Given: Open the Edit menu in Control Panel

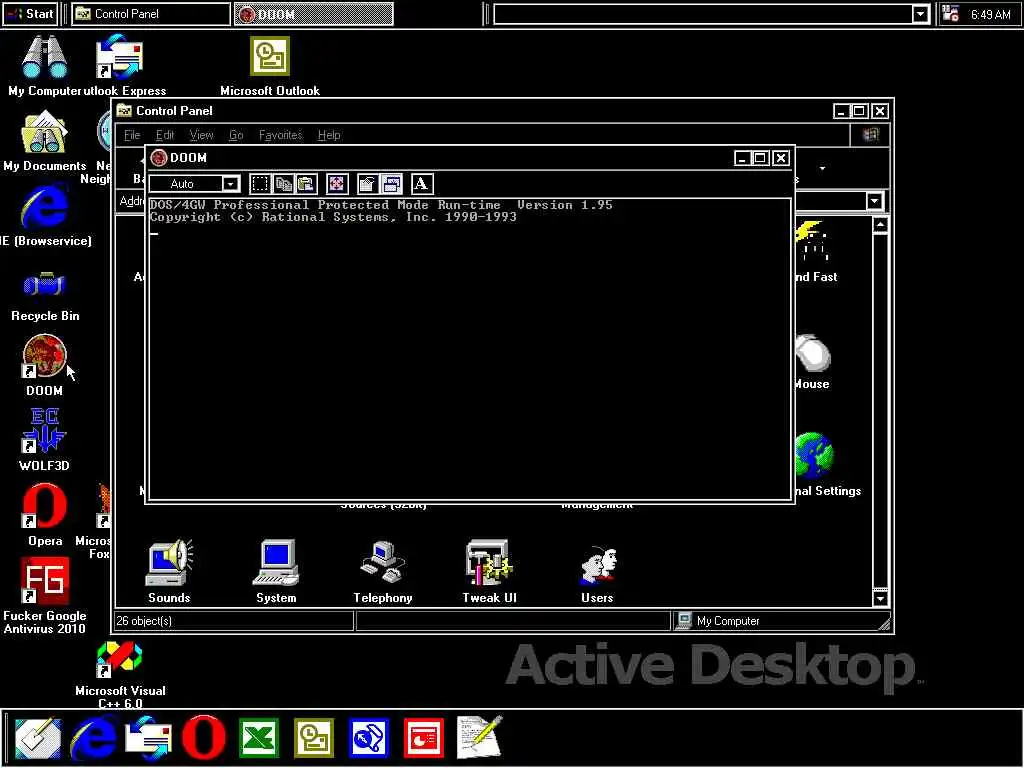Looking at the screenshot, I should (x=165, y=135).
